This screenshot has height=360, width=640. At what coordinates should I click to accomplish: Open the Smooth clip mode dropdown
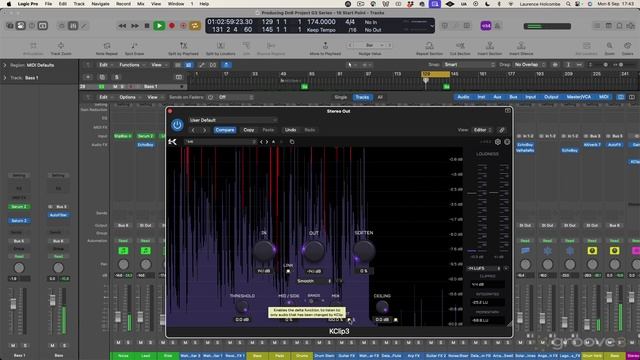pyautogui.click(x=314, y=281)
